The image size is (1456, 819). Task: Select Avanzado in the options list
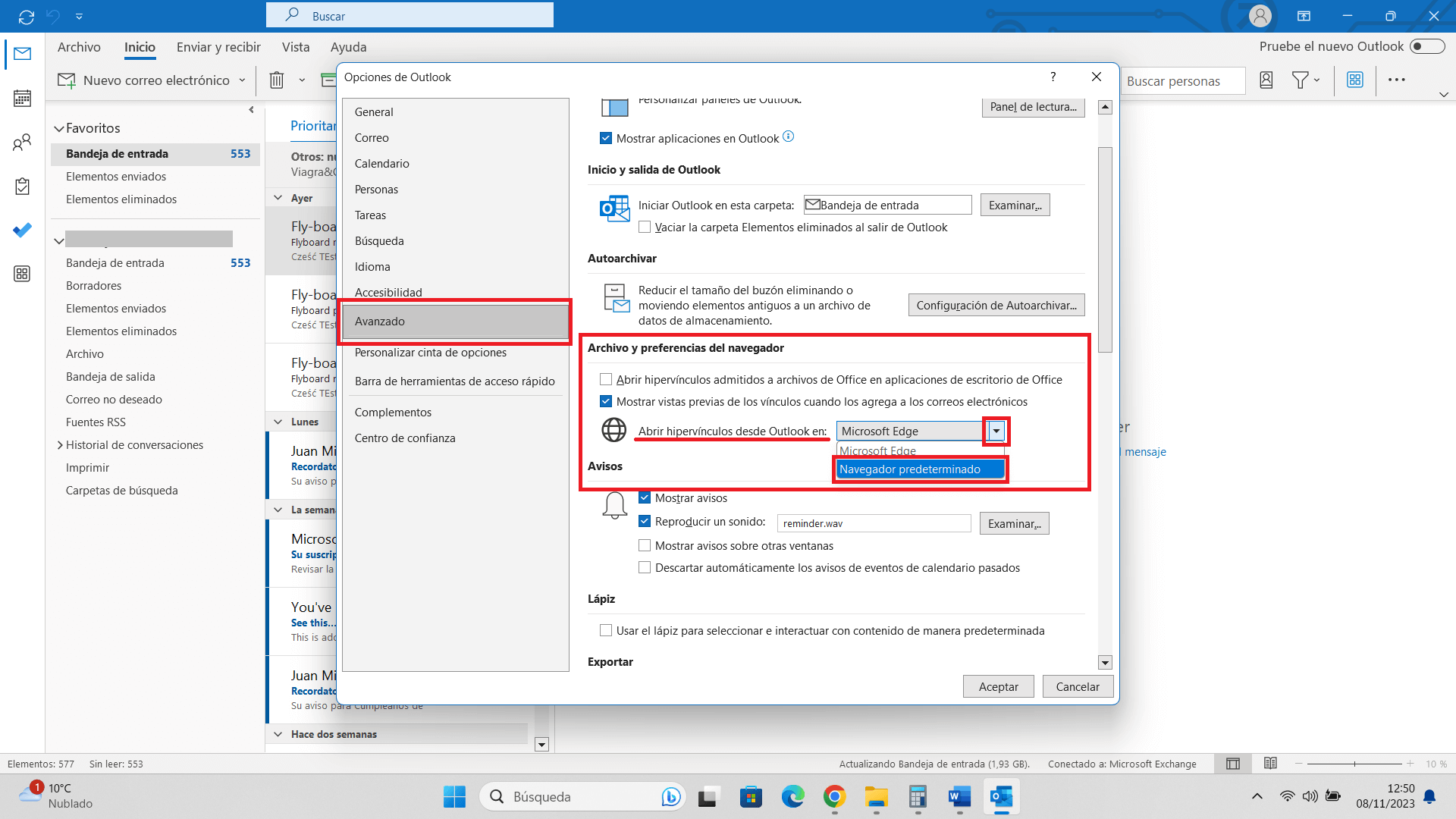[456, 322]
